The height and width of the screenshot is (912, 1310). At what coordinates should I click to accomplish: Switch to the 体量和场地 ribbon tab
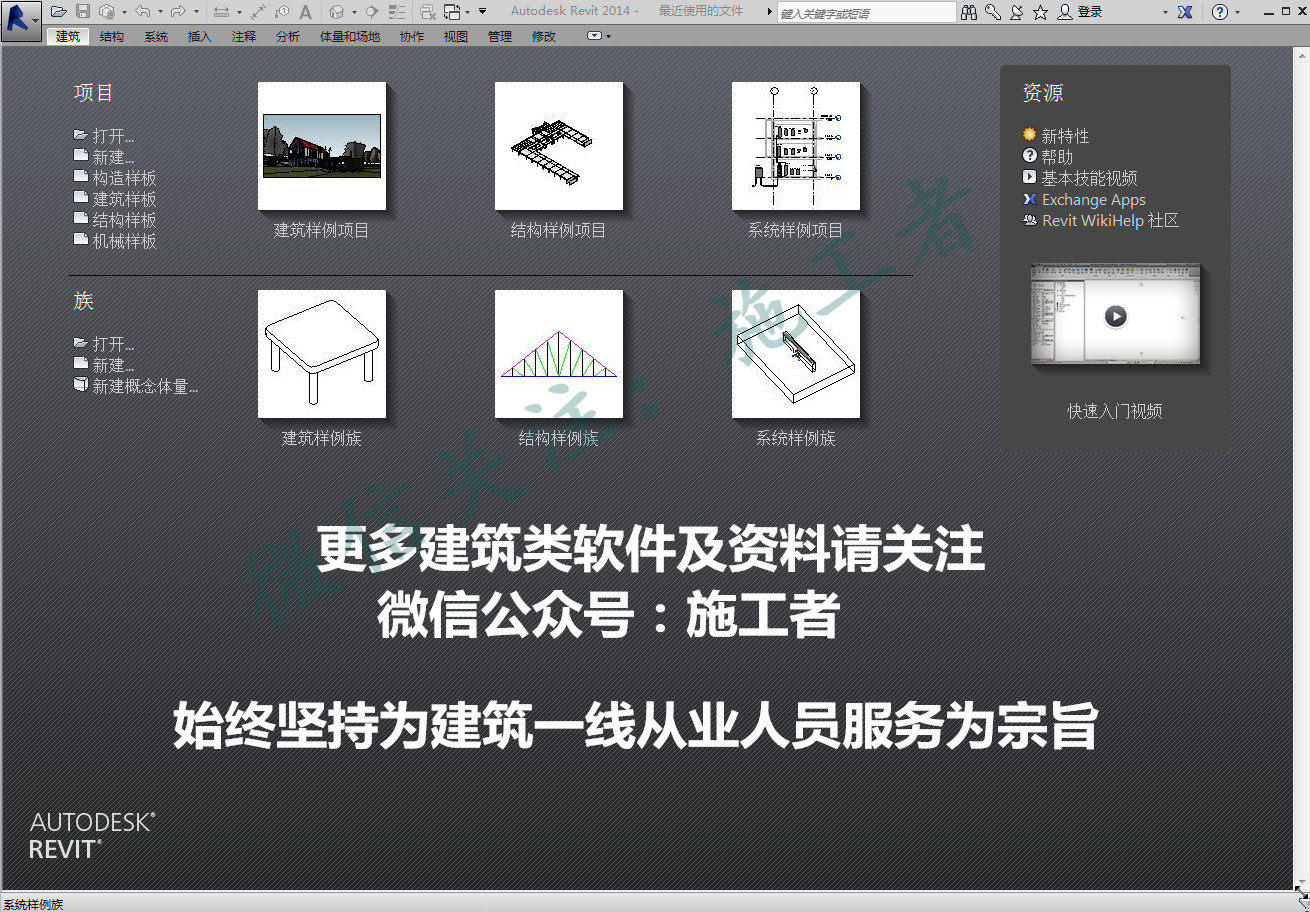coord(350,36)
